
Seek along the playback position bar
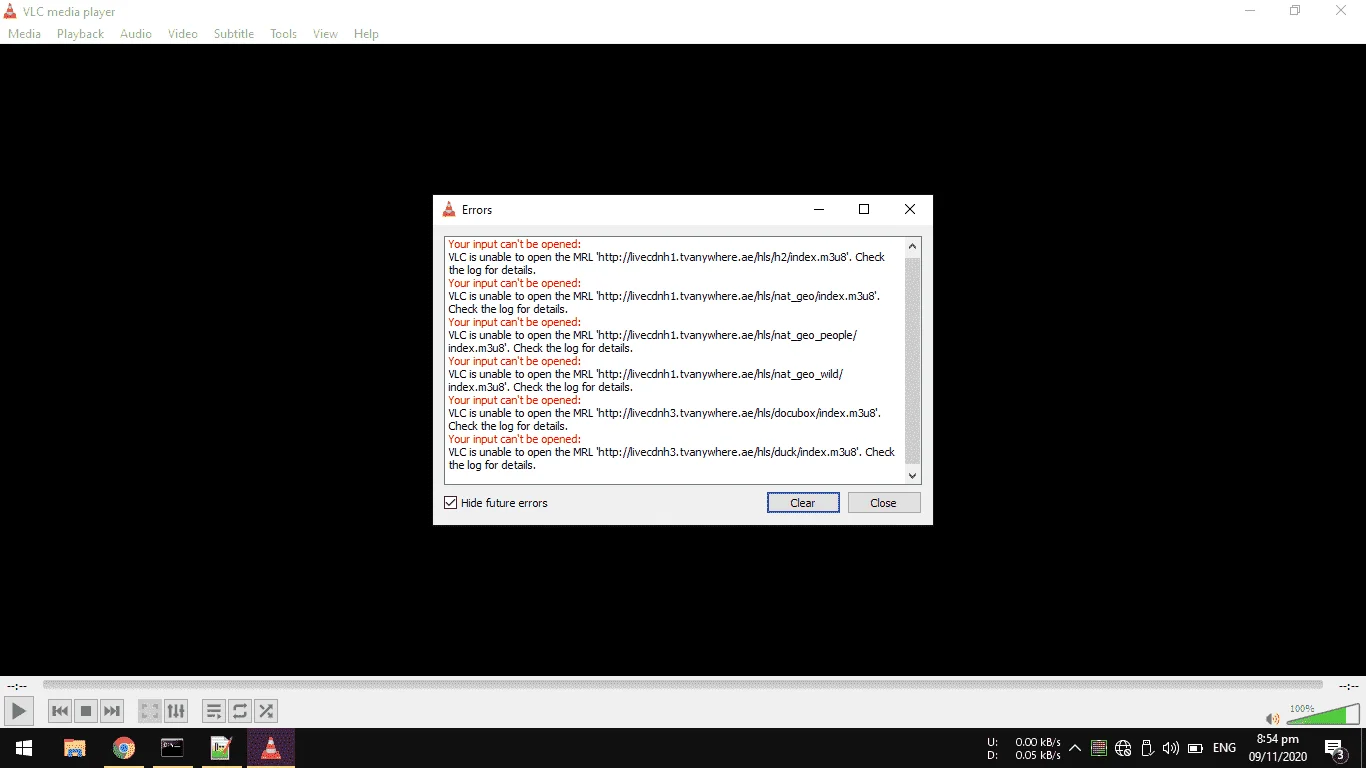point(682,685)
